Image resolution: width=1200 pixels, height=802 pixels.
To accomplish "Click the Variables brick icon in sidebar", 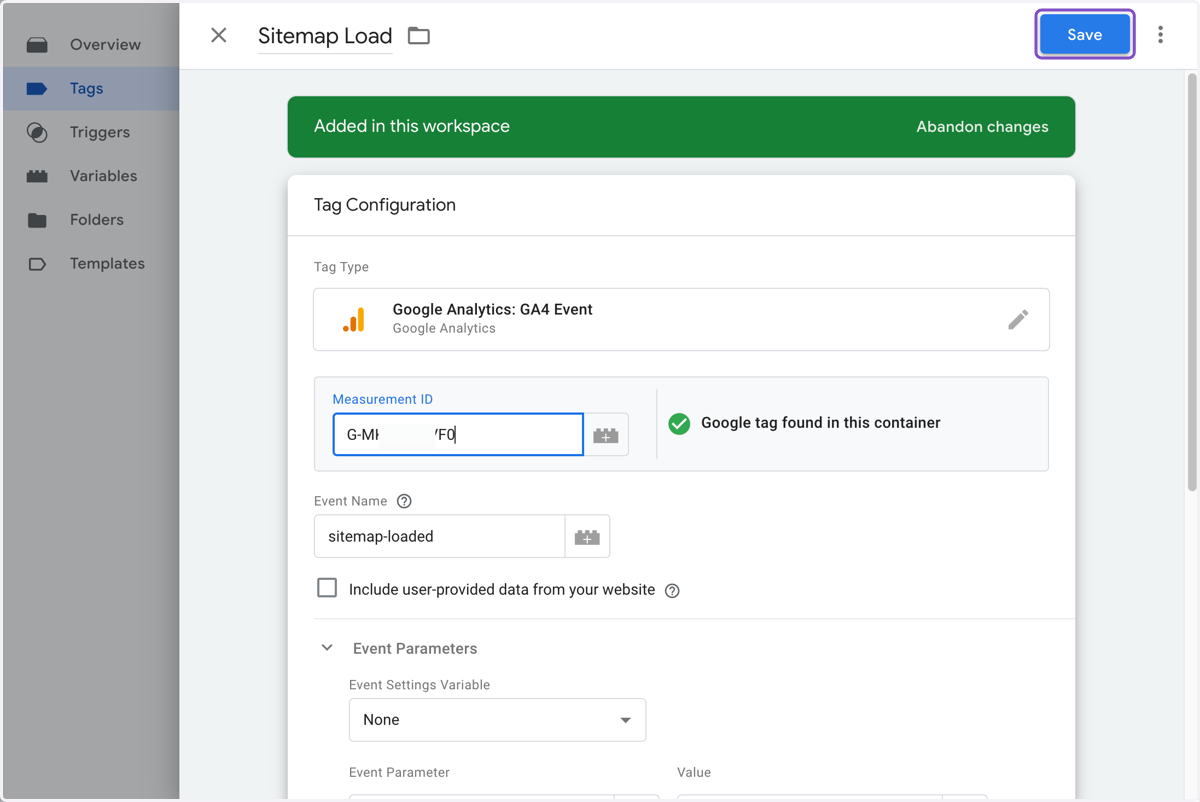I will click(37, 176).
